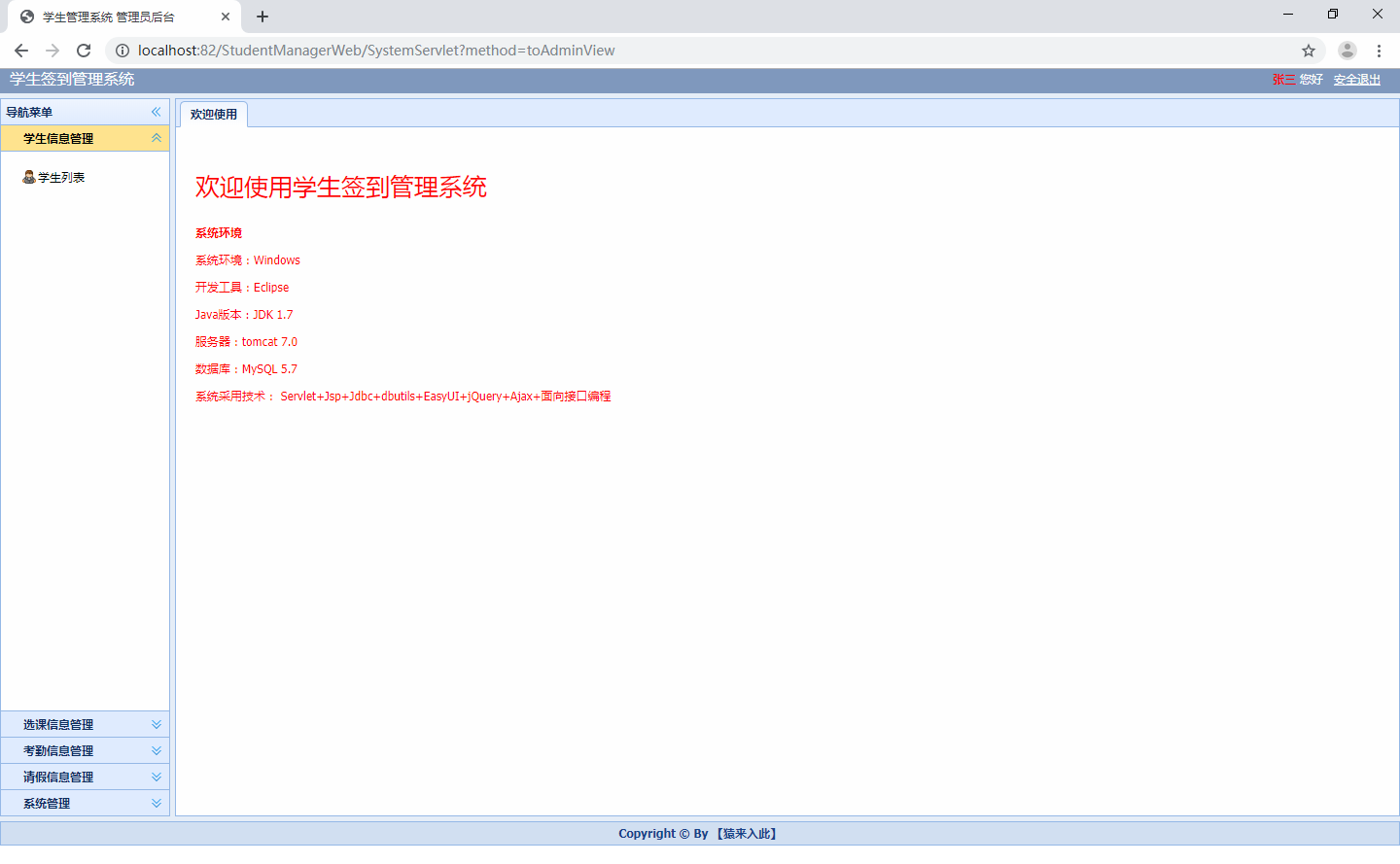Expand the 请假信息管理 arrow
1400x864 pixels.
pyautogui.click(x=156, y=777)
